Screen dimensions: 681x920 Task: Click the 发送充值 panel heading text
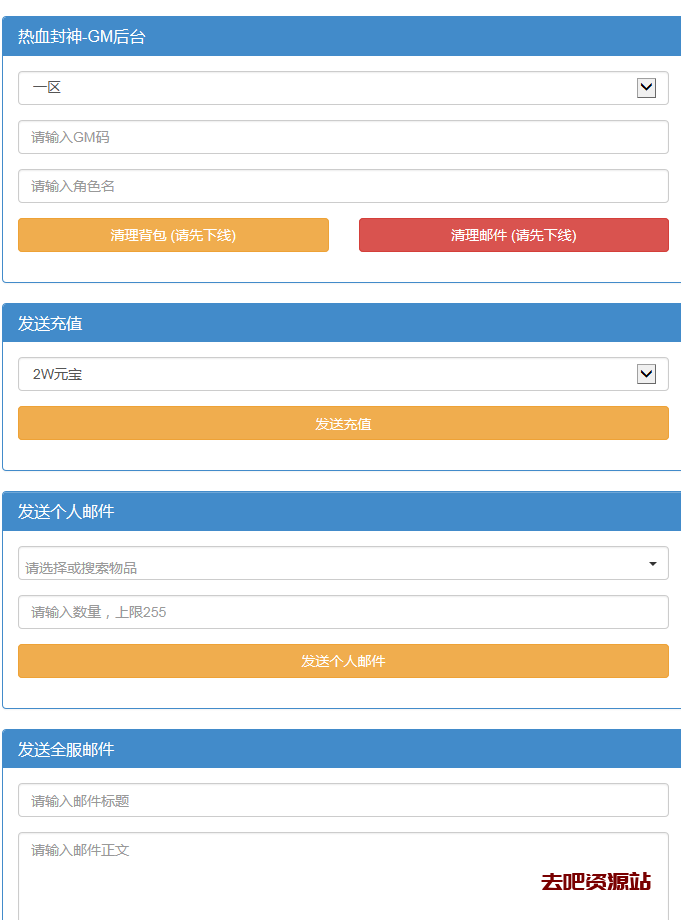coord(50,323)
